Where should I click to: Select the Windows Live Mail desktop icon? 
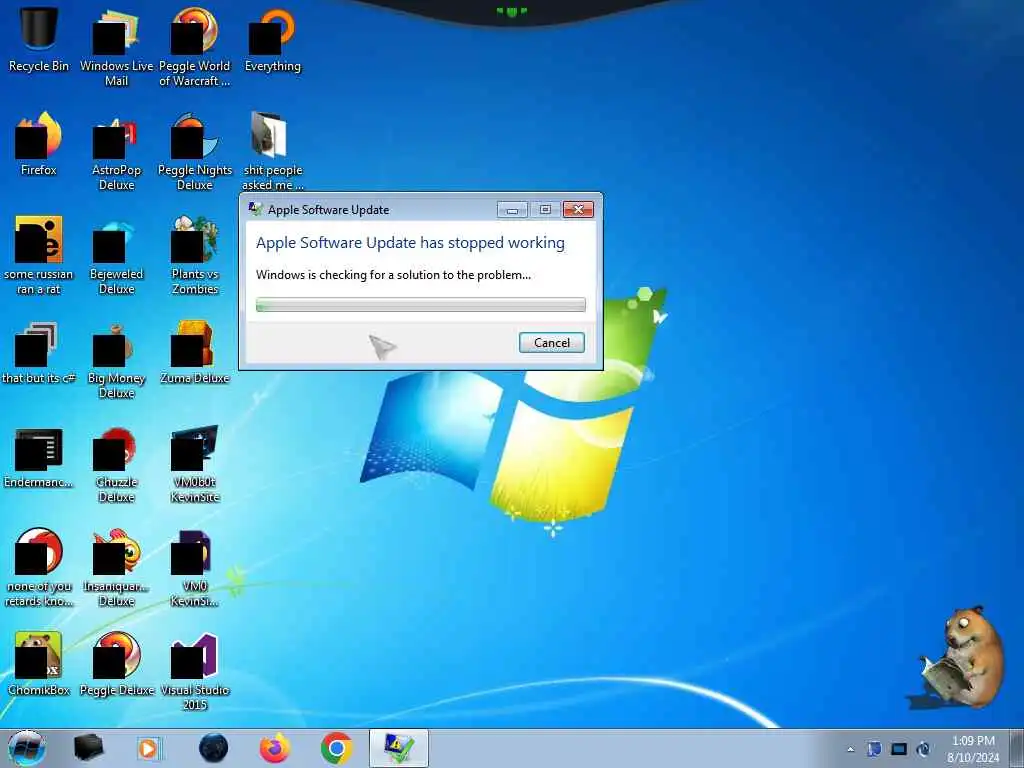pyautogui.click(x=116, y=46)
